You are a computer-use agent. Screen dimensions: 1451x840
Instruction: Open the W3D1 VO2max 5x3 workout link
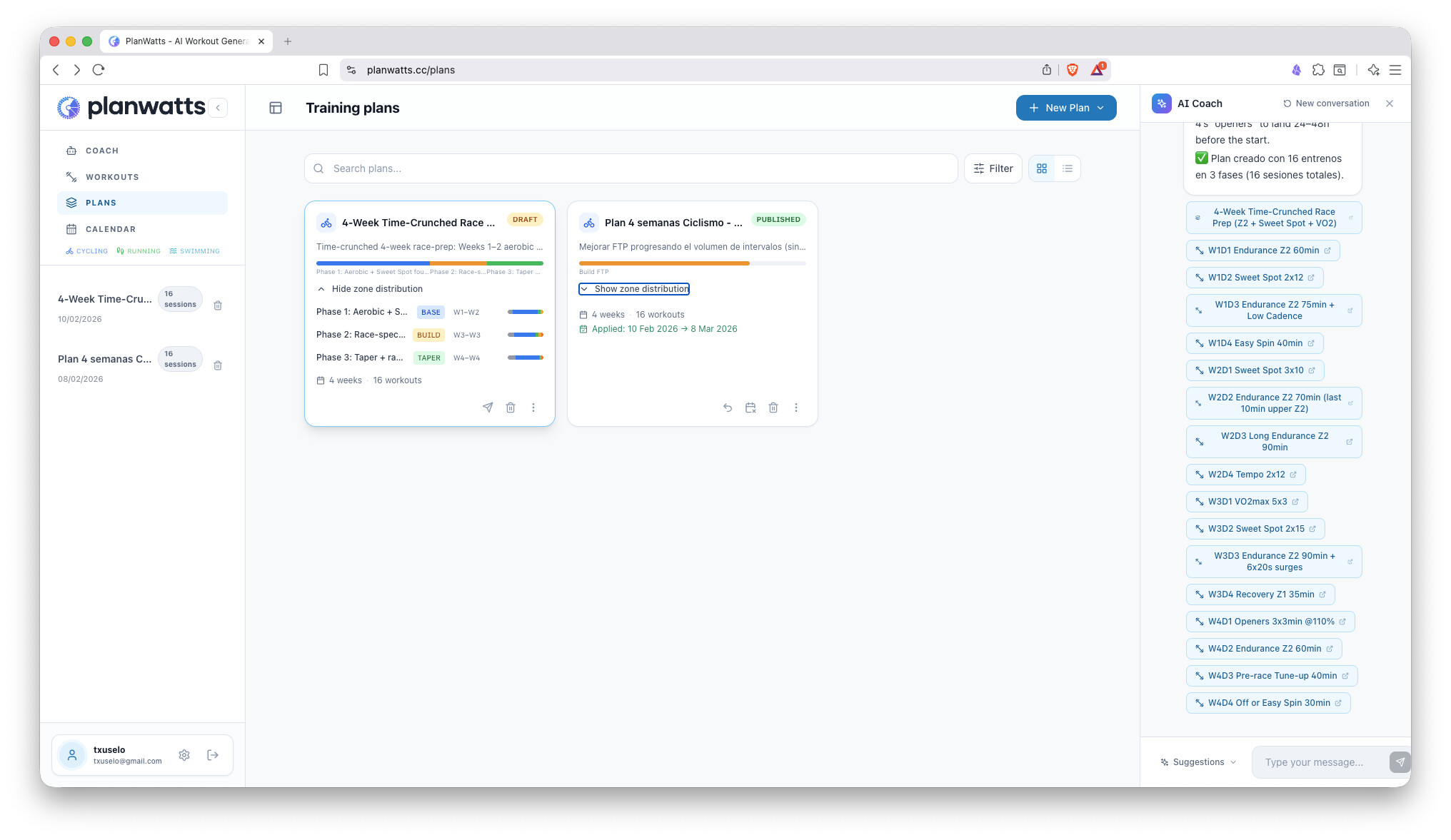click(x=1247, y=502)
